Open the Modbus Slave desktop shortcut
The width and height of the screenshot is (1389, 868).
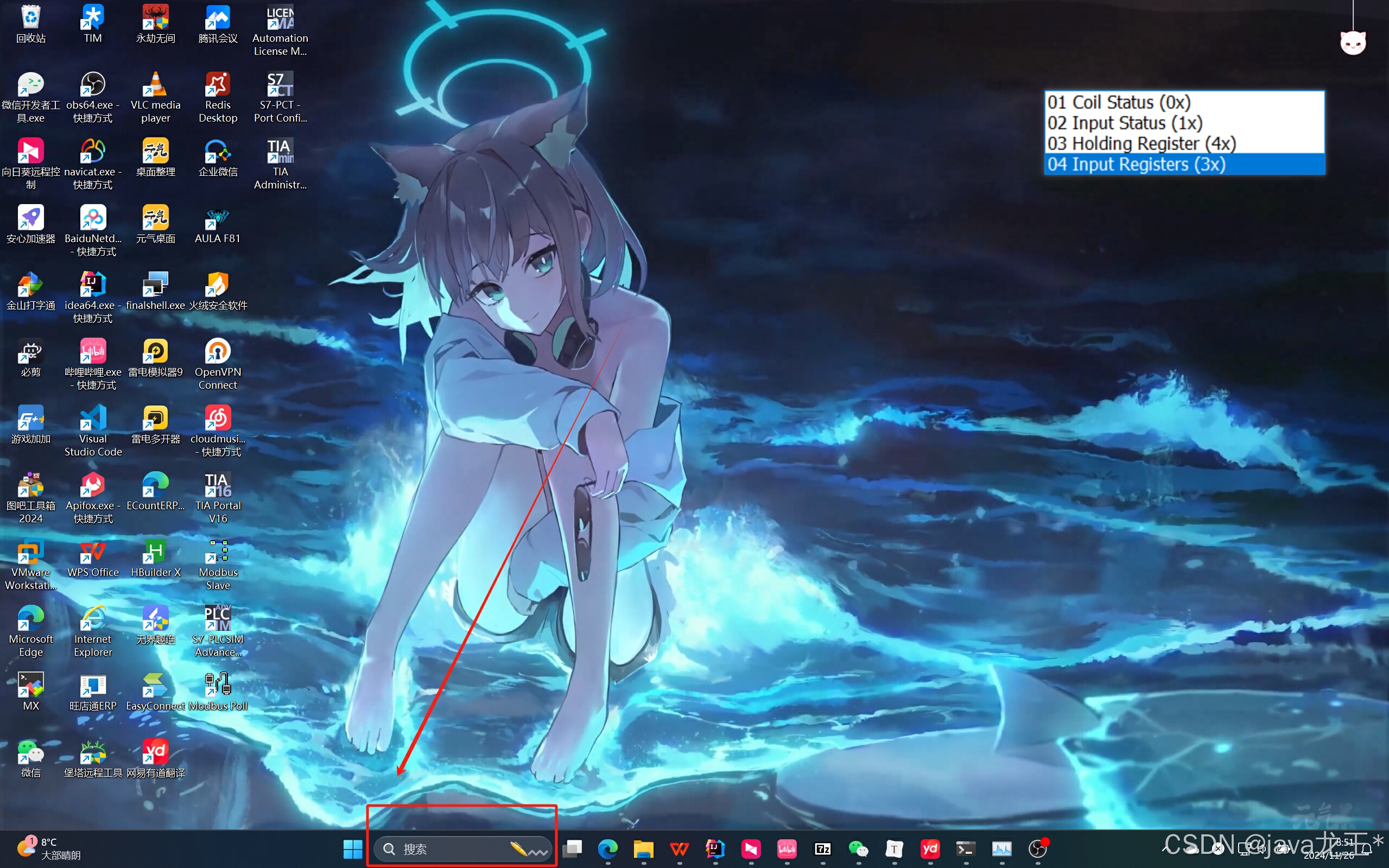click(218, 552)
